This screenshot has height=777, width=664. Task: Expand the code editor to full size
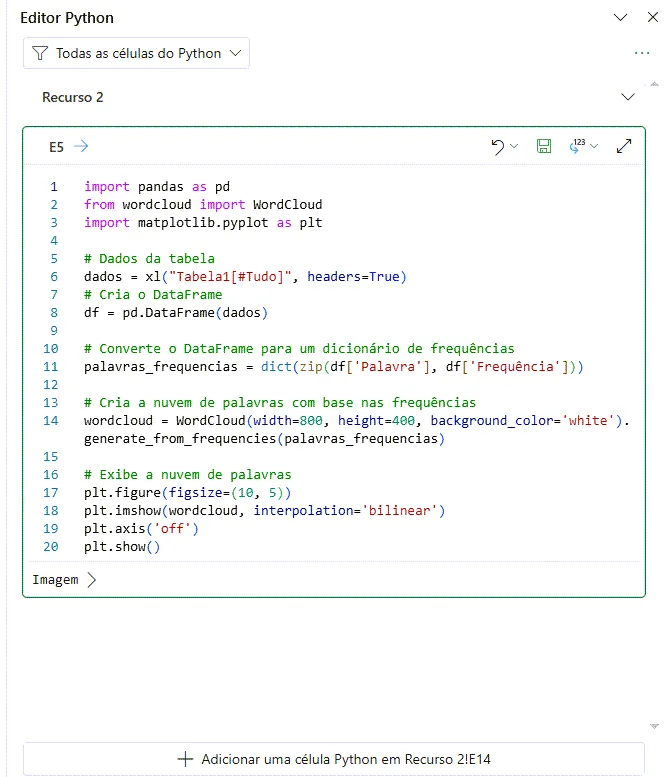pyautogui.click(x=624, y=146)
